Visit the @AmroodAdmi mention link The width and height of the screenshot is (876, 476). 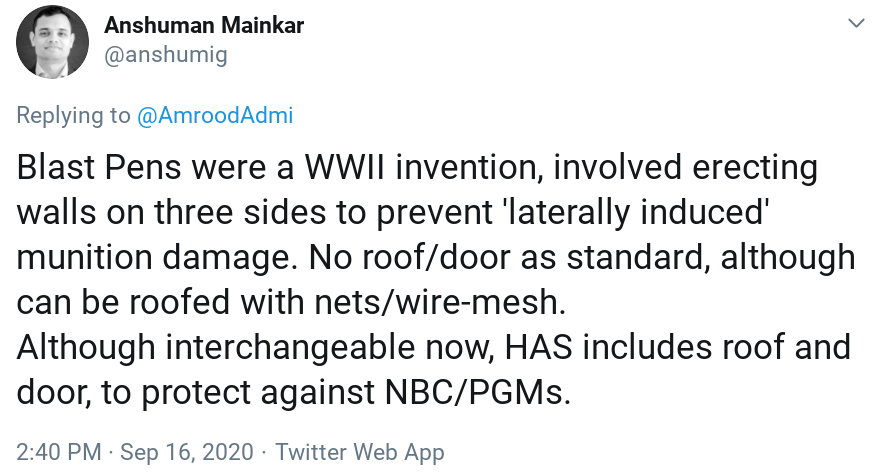pyautogui.click(x=215, y=115)
